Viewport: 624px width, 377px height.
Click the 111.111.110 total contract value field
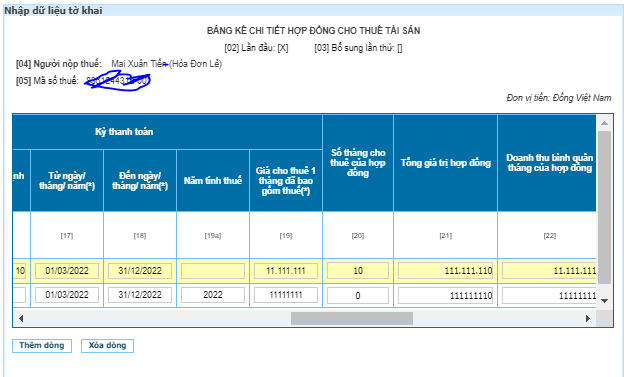pyautogui.click(x=445, y=271)
